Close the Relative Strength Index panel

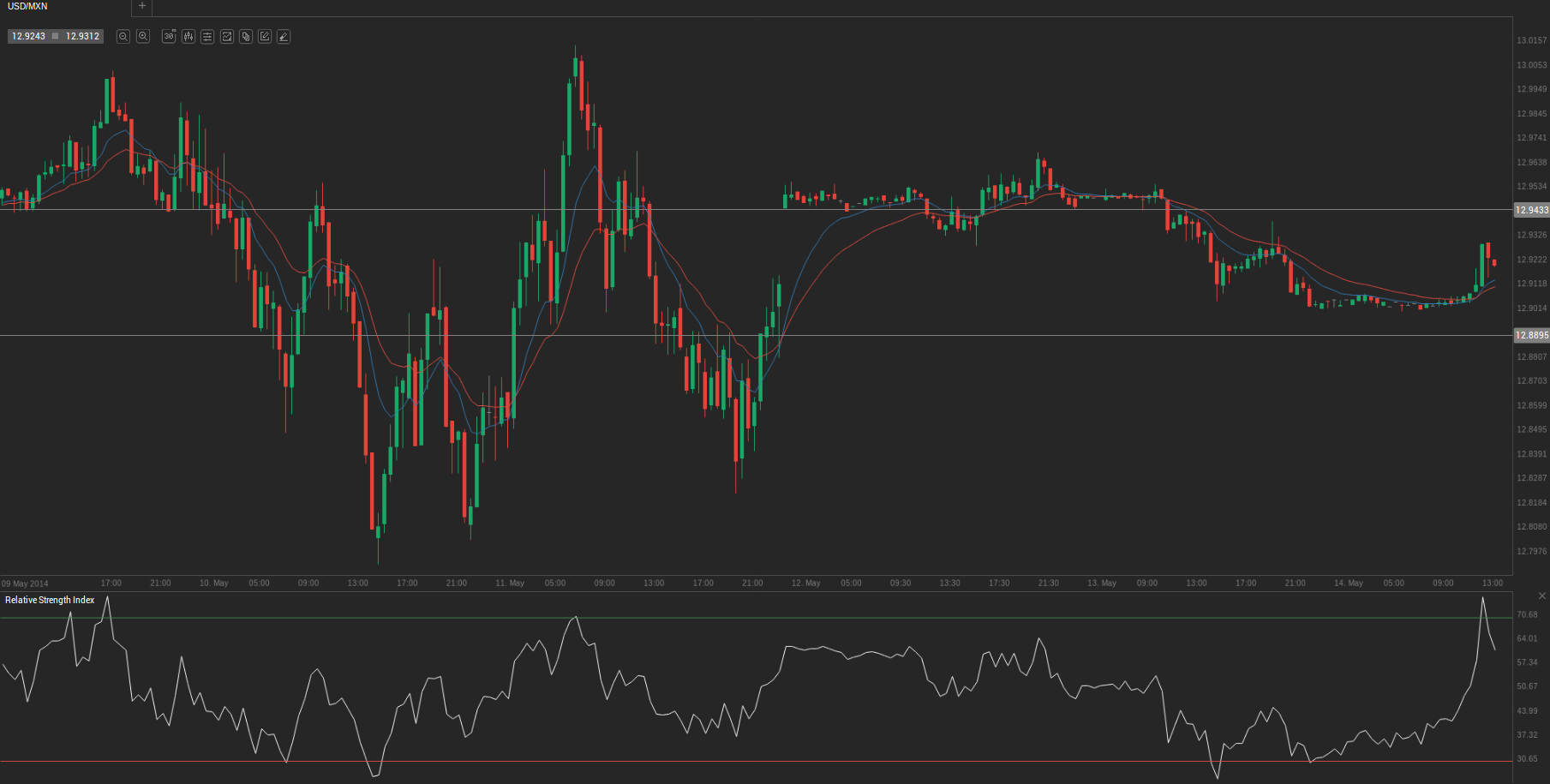1542,595
